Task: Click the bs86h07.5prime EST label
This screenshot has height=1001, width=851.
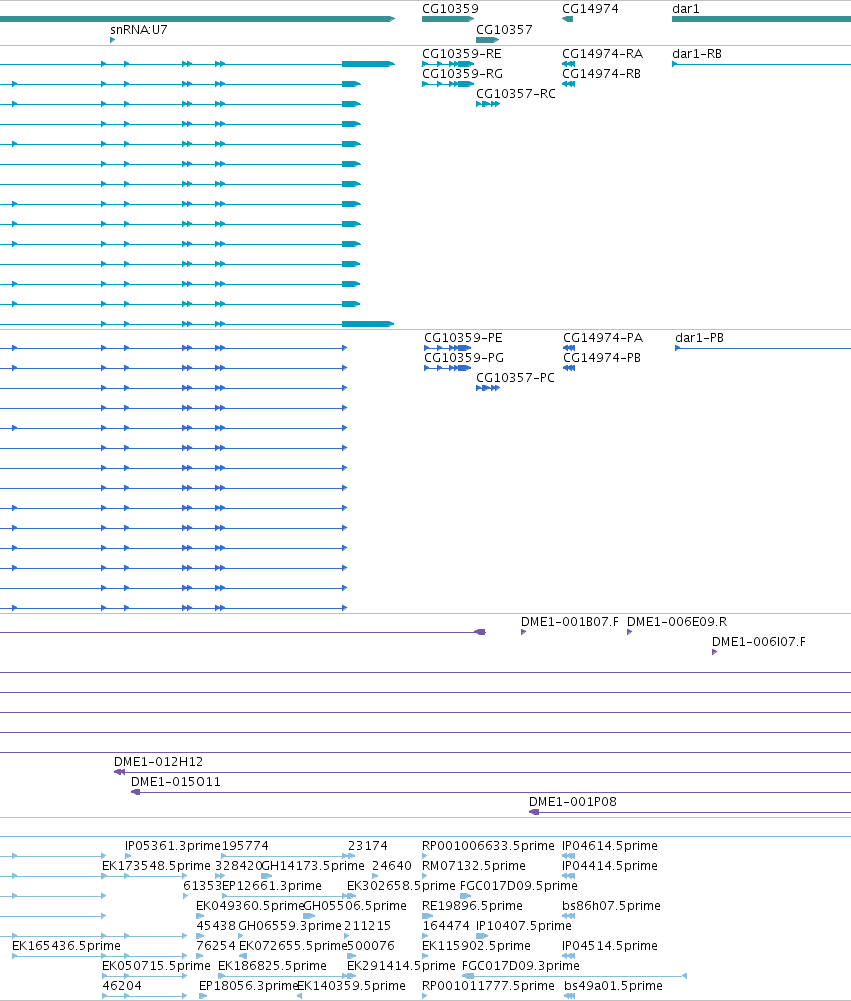Action: 611,906
